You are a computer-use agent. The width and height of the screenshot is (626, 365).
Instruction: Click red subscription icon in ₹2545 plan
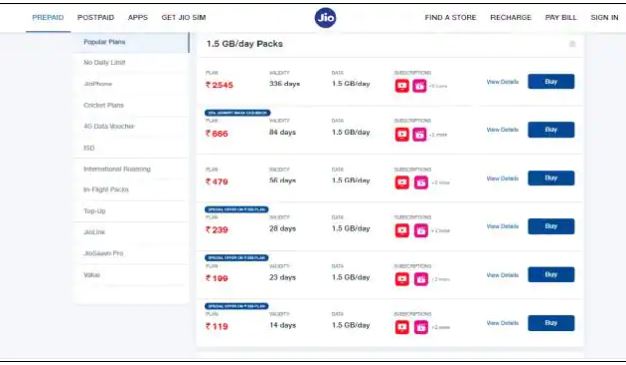point(402,86)
